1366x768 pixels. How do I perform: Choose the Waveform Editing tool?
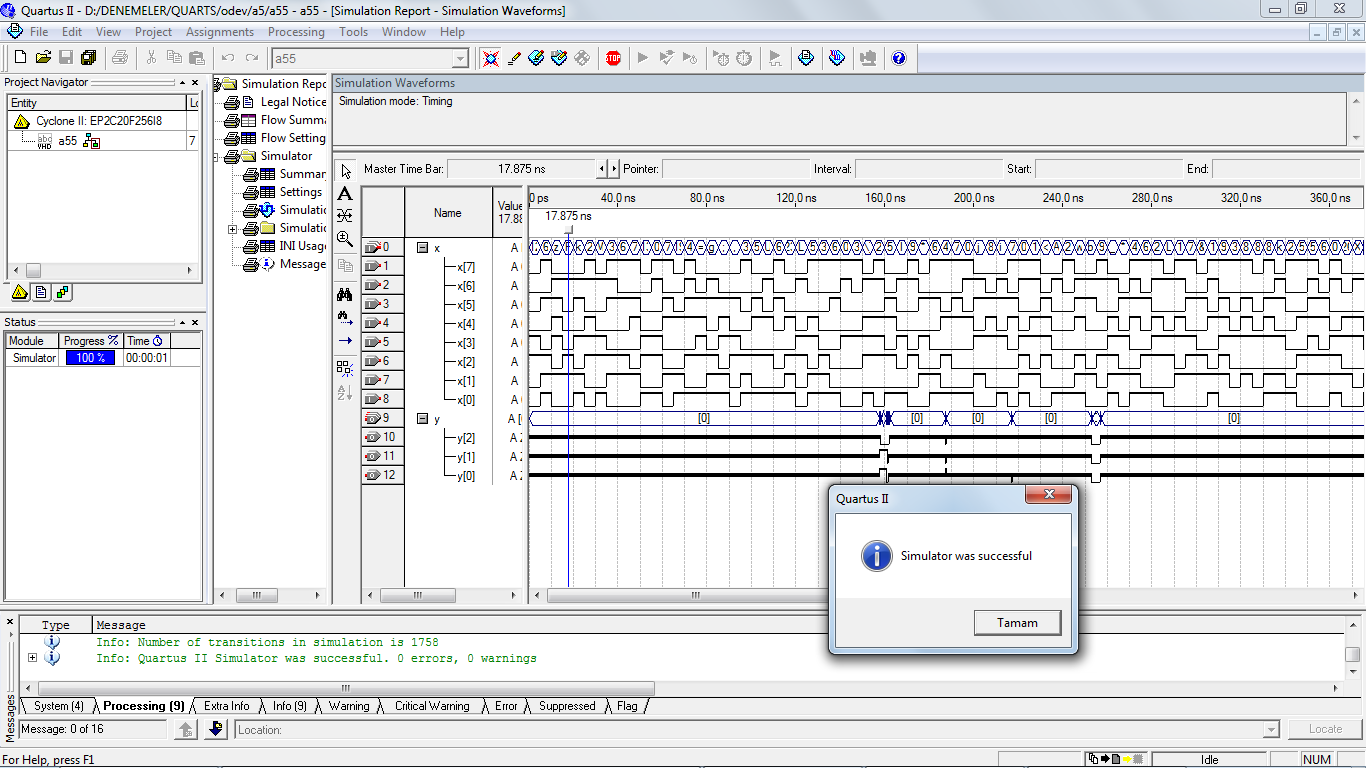point(345,215)
